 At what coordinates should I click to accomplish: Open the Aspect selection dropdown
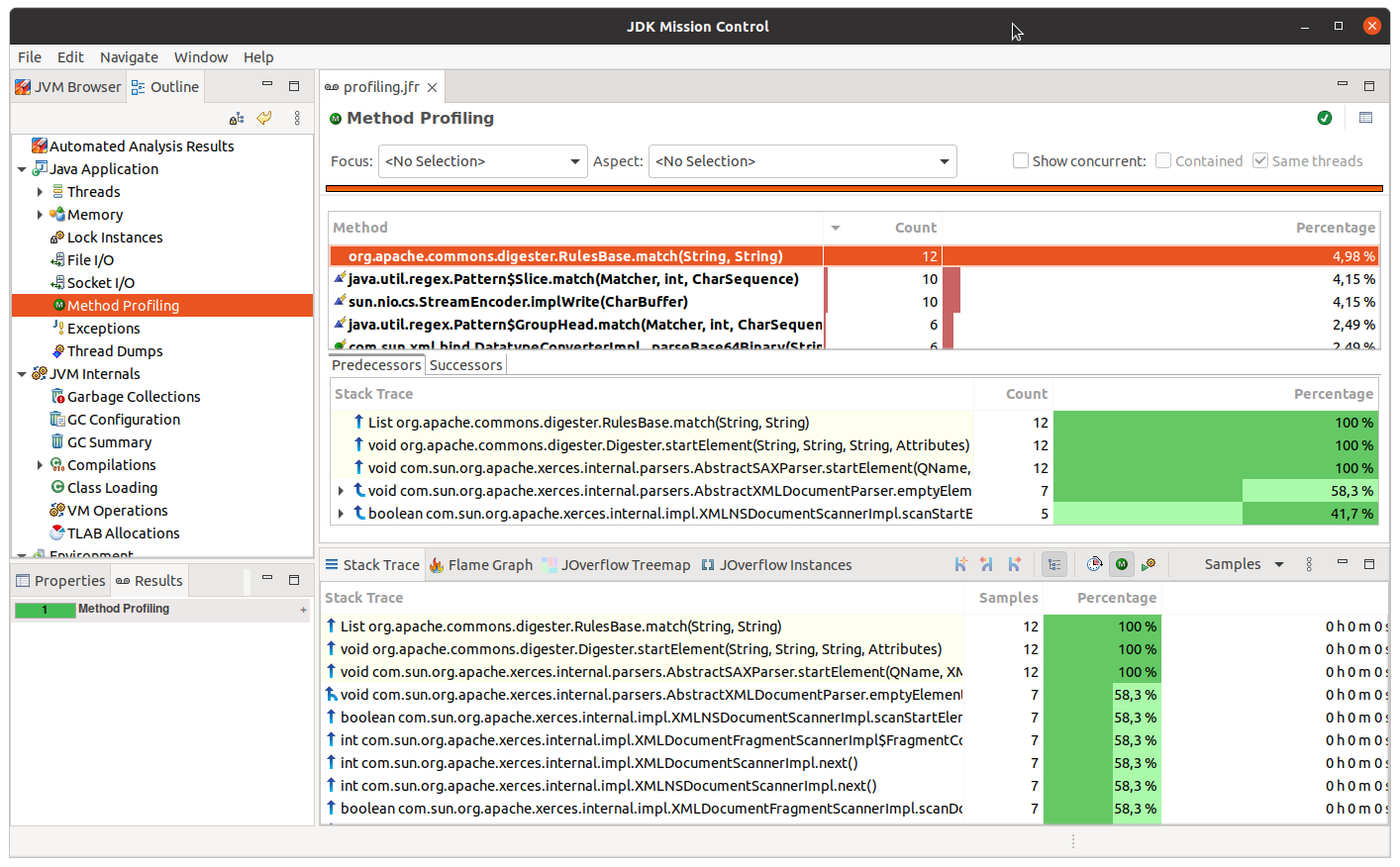point(802,161)
